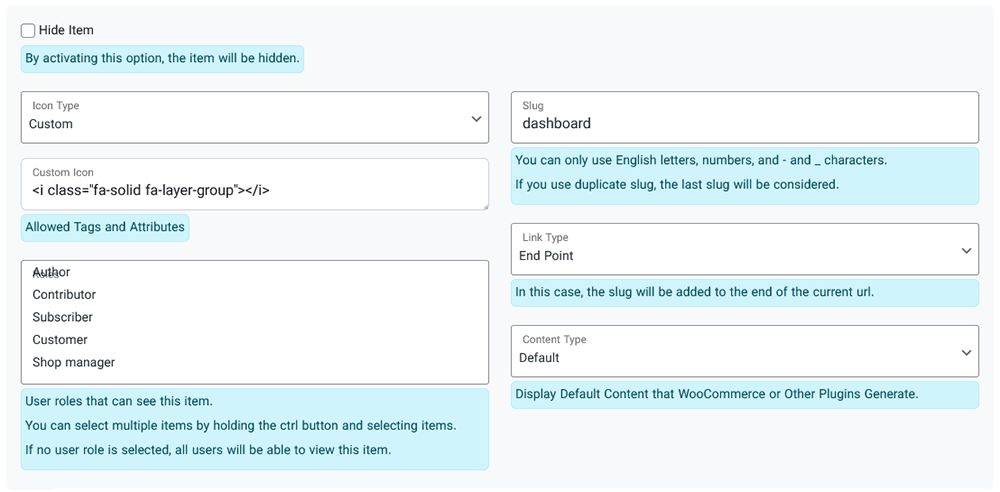The image size is (1000, 492).
Task: Open the Icon Type dropdown showing Custom
Action: coord(254,118)
